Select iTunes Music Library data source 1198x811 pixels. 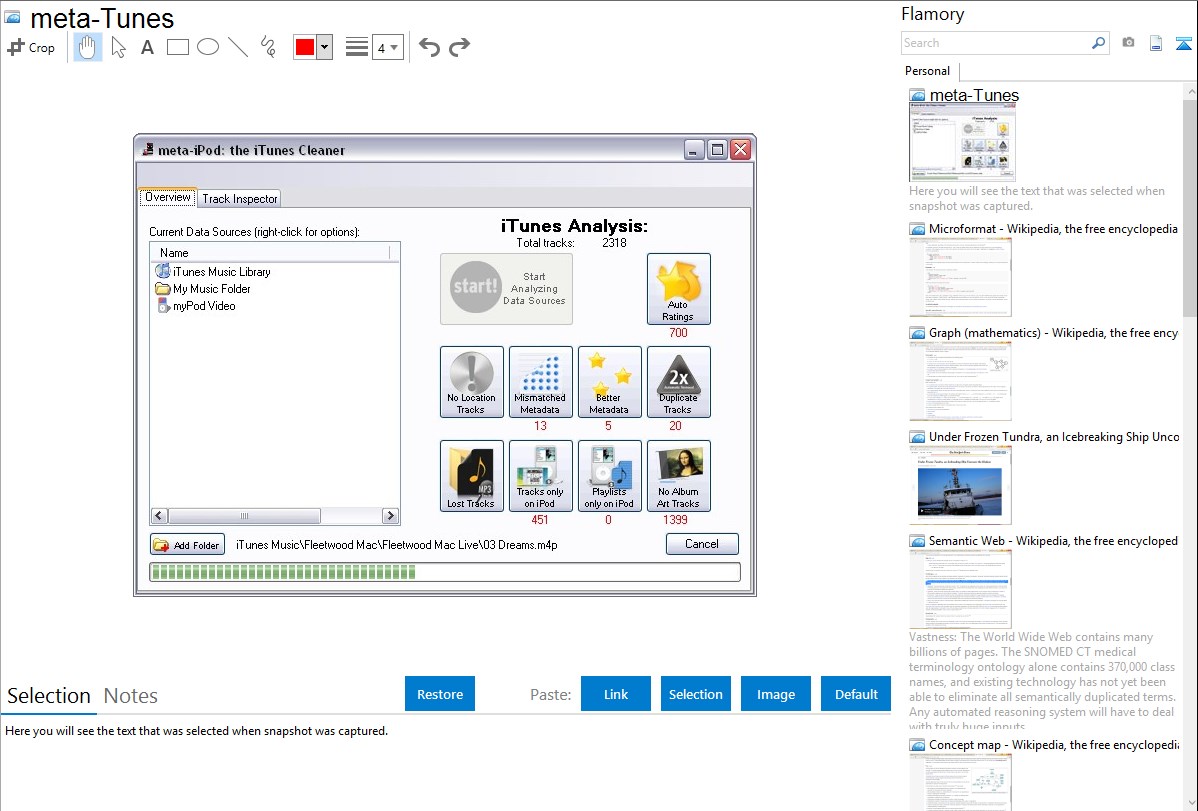tap(213, 271)
